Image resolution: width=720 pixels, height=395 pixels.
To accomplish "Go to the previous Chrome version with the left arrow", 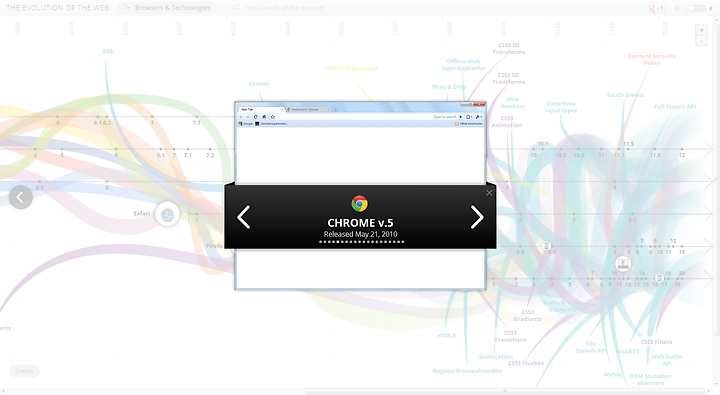I will click(x=243, y=217).
